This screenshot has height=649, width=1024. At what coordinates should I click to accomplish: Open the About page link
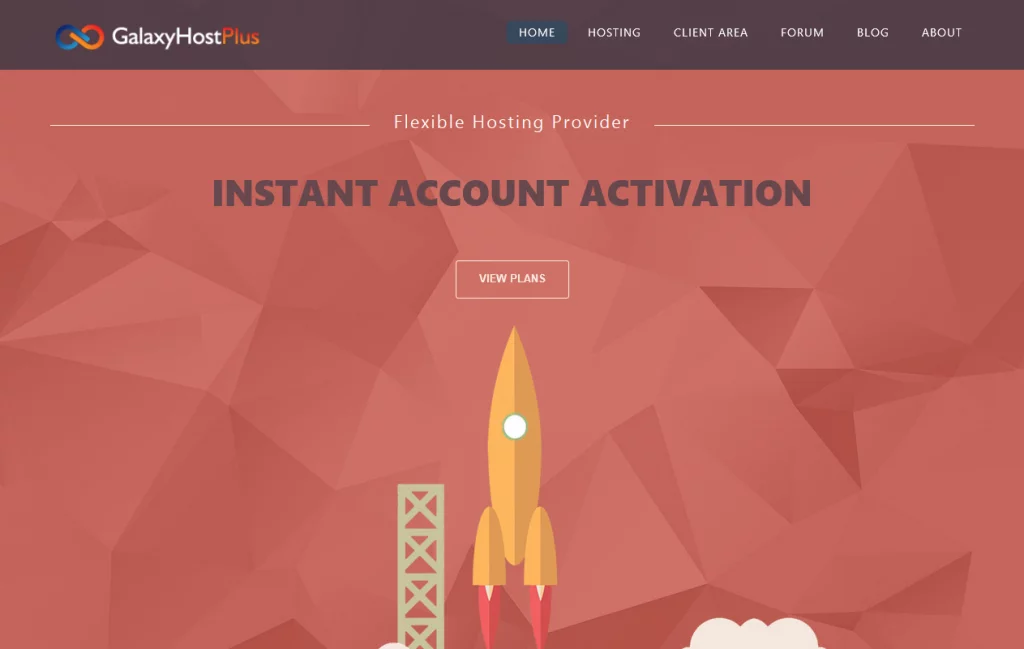pyautogui.click(x=941, y=33)
